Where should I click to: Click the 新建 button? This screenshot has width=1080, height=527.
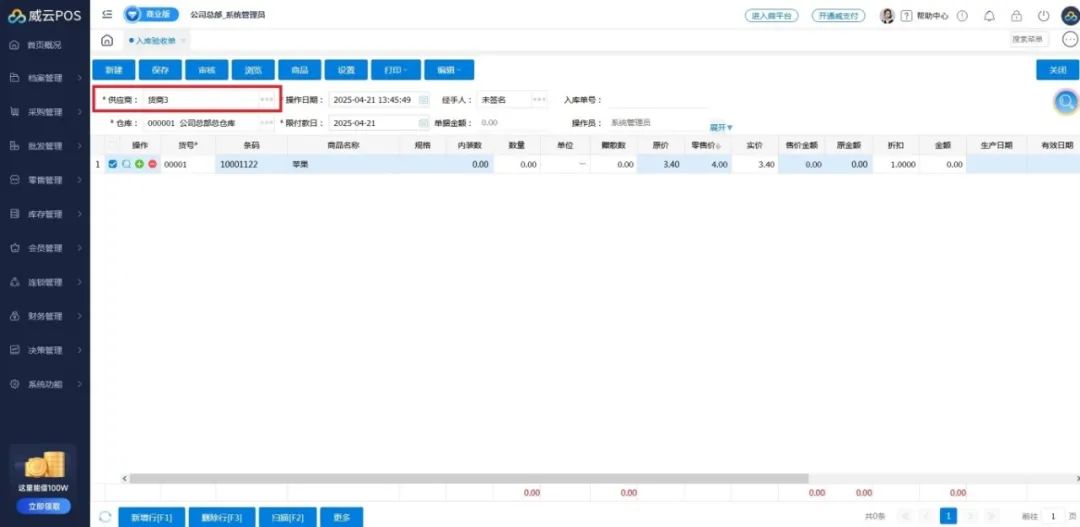[114, 70]
